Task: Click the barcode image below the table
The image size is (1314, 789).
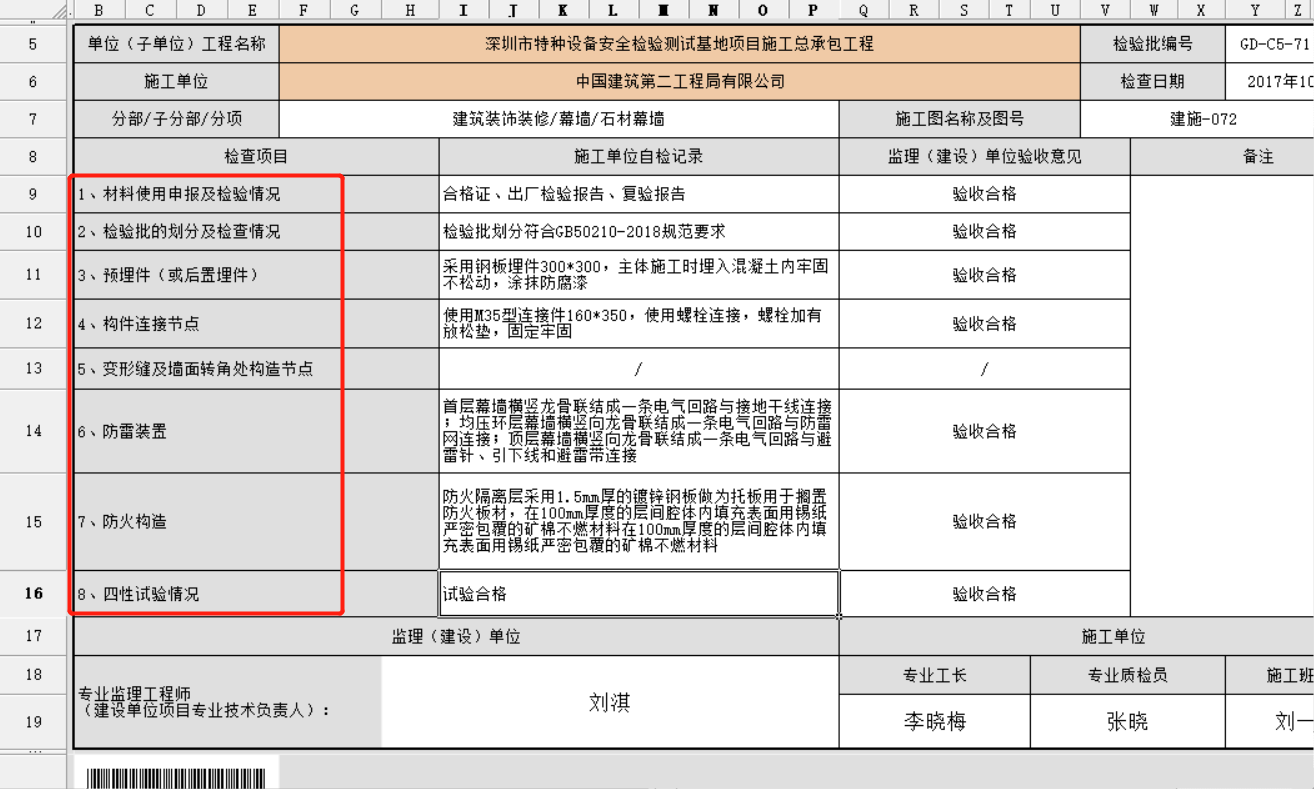Action: point(176,778)
